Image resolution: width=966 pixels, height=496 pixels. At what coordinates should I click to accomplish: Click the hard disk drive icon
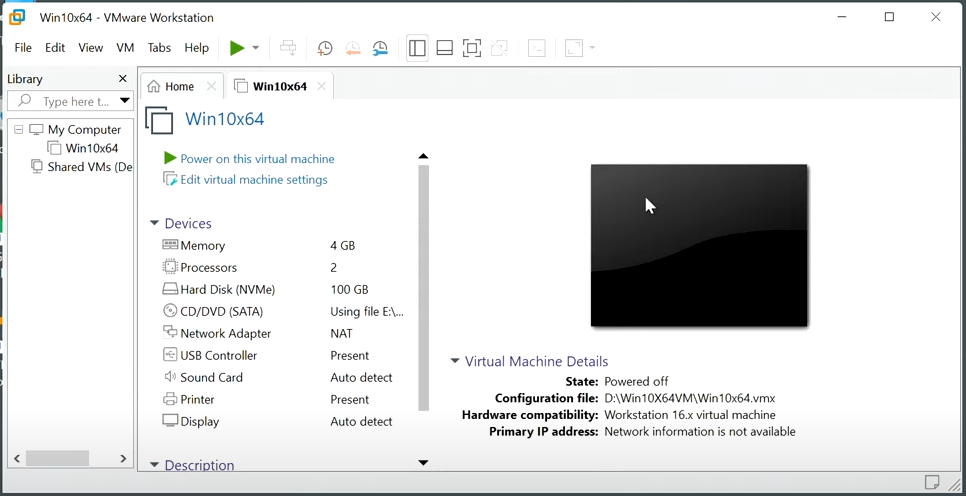coord(170,289)
